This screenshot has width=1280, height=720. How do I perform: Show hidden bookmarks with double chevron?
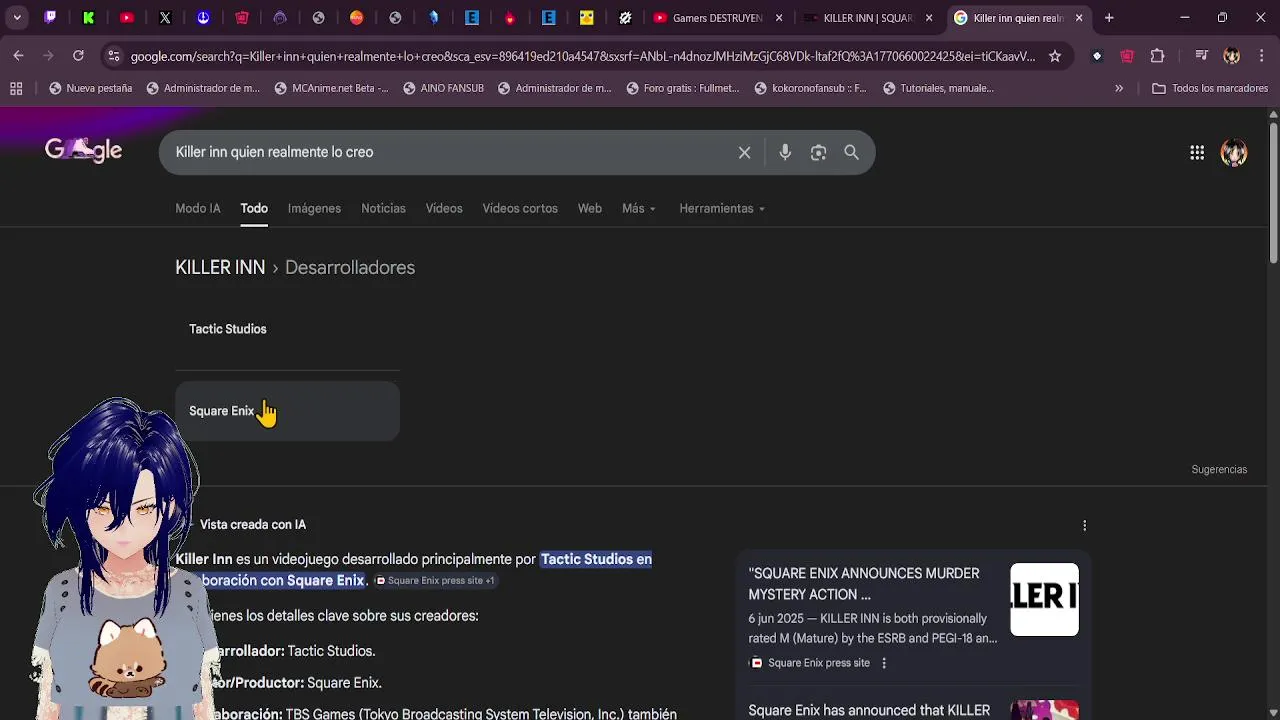[x=1119, y=88]
